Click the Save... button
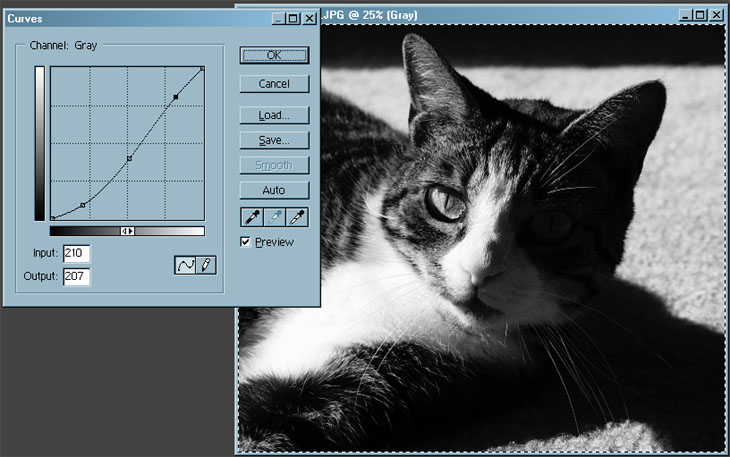This screenshot has height=457, width=730. click(x=274, y=140)
